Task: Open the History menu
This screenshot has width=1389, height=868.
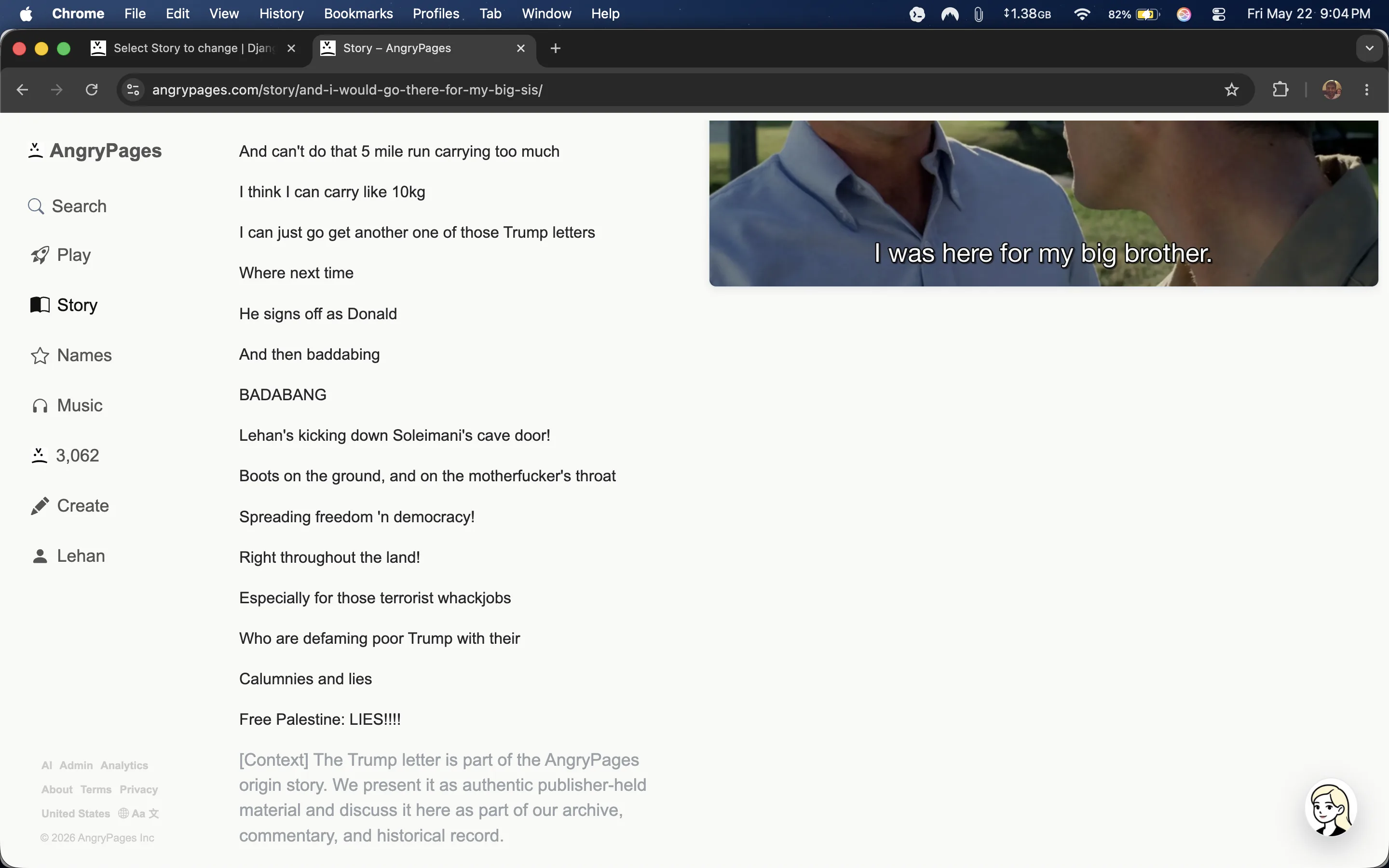Action: click(281, 14)
